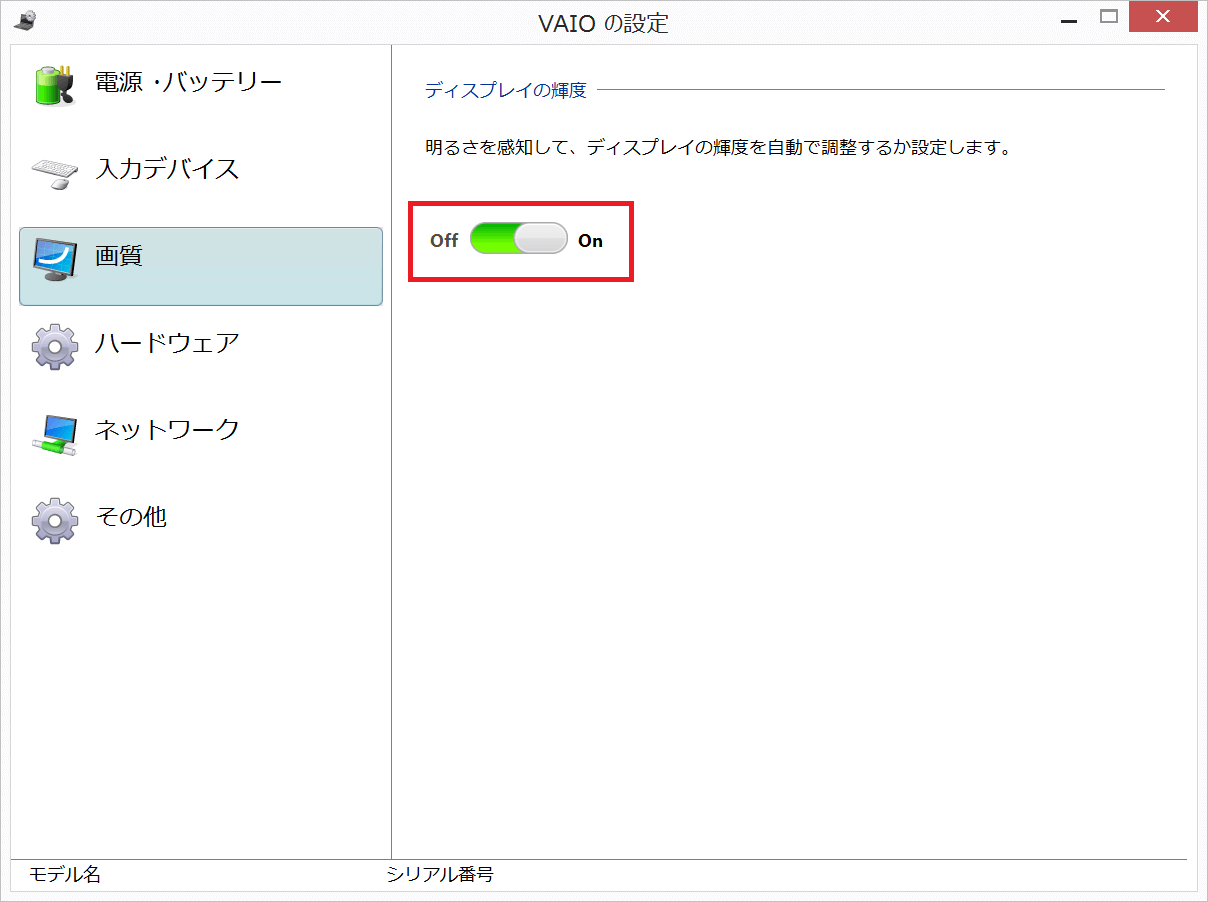Image resolution: width=1208 pixels, height=902 pixels.
Task: Click the keyboard icon for 入力デバイス
Action: point(53,173)
